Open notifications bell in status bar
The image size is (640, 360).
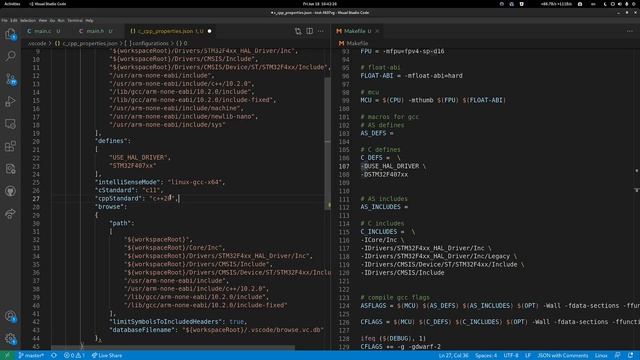pyautogui.click(x=631, y=356)
